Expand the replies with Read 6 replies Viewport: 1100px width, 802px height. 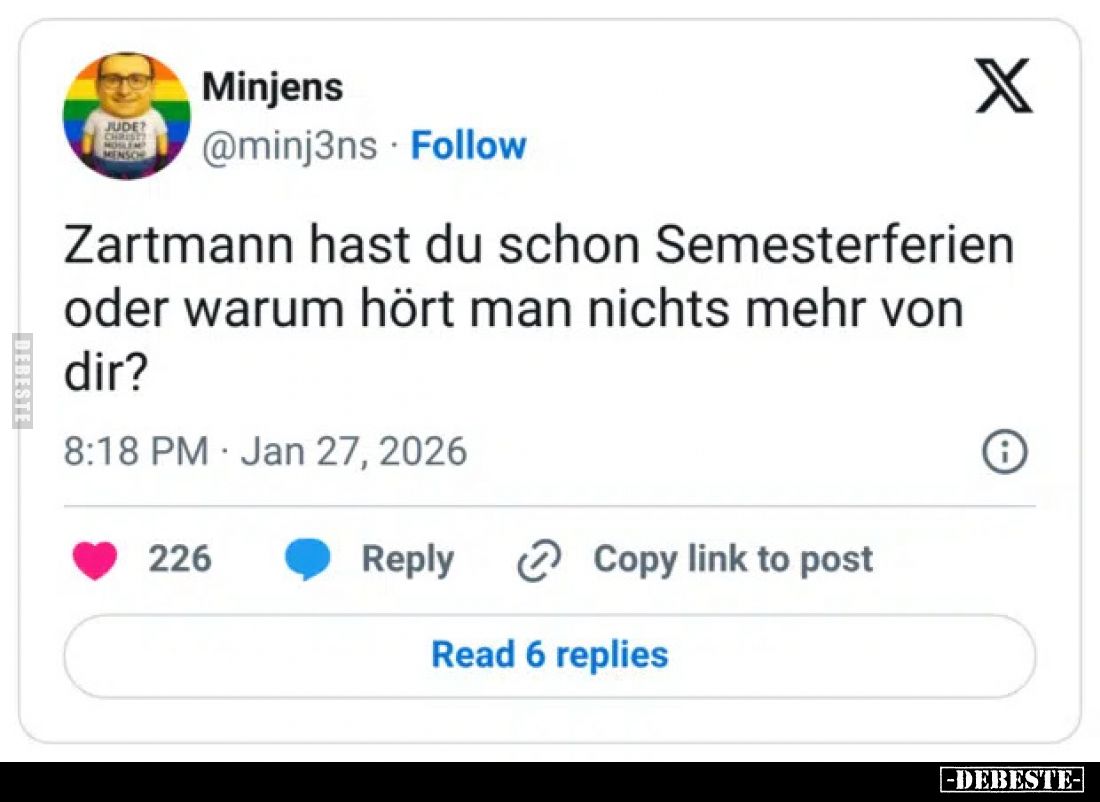548,655
